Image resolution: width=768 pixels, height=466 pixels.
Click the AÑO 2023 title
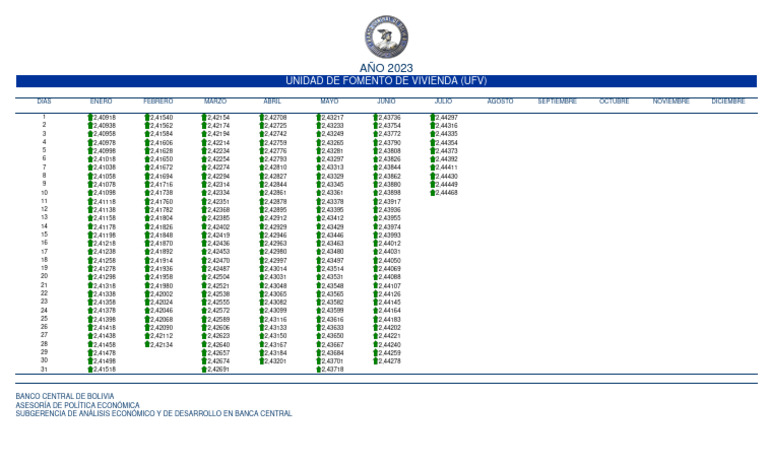pos(385,68)
